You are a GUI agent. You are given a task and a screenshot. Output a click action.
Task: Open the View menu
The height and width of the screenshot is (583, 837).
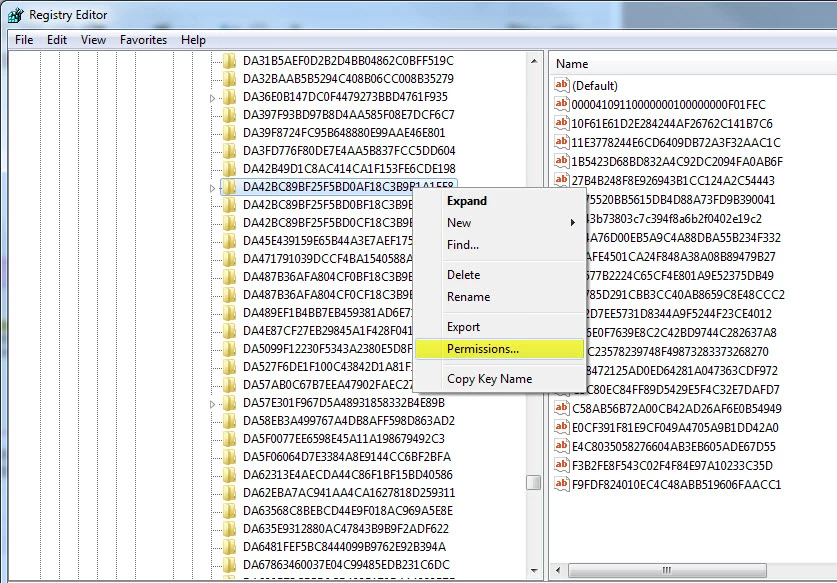[x=93, y=40]
